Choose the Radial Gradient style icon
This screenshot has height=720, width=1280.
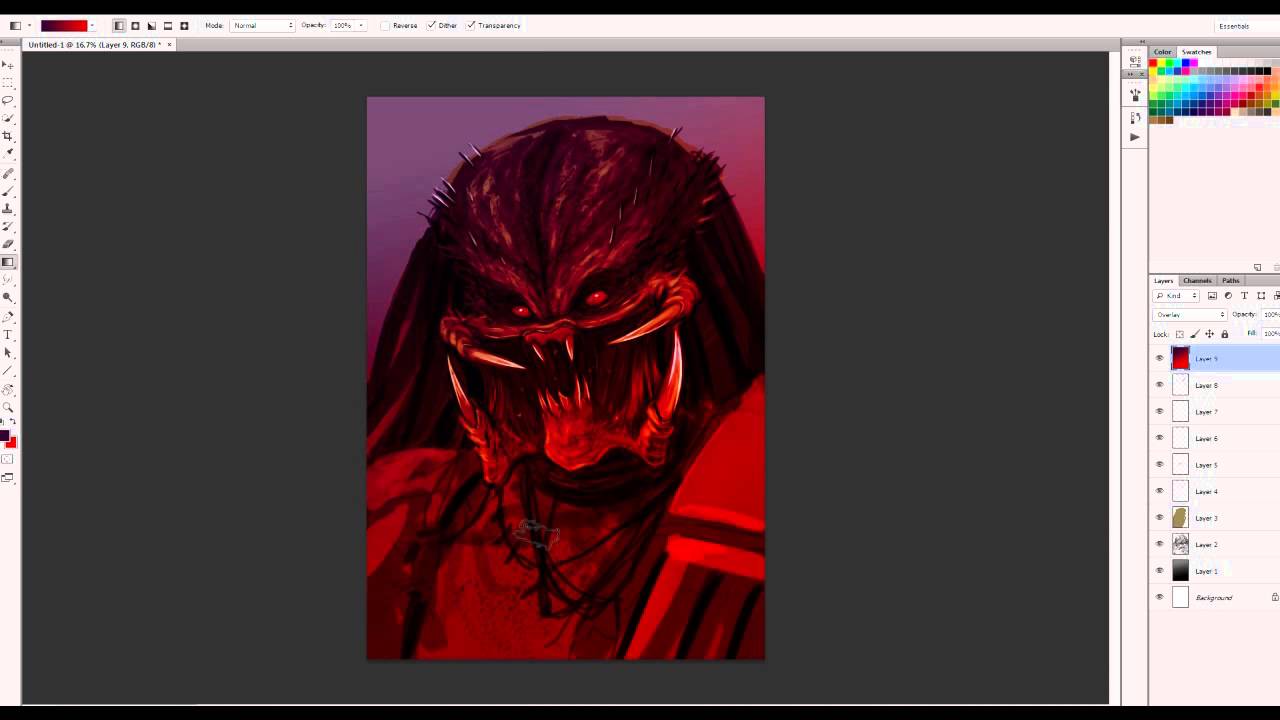135,25
